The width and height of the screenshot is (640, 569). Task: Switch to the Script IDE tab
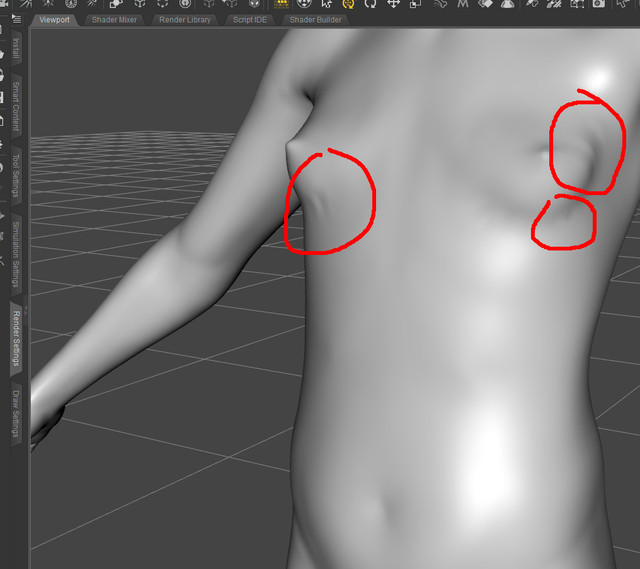click(x=249, y=20)
